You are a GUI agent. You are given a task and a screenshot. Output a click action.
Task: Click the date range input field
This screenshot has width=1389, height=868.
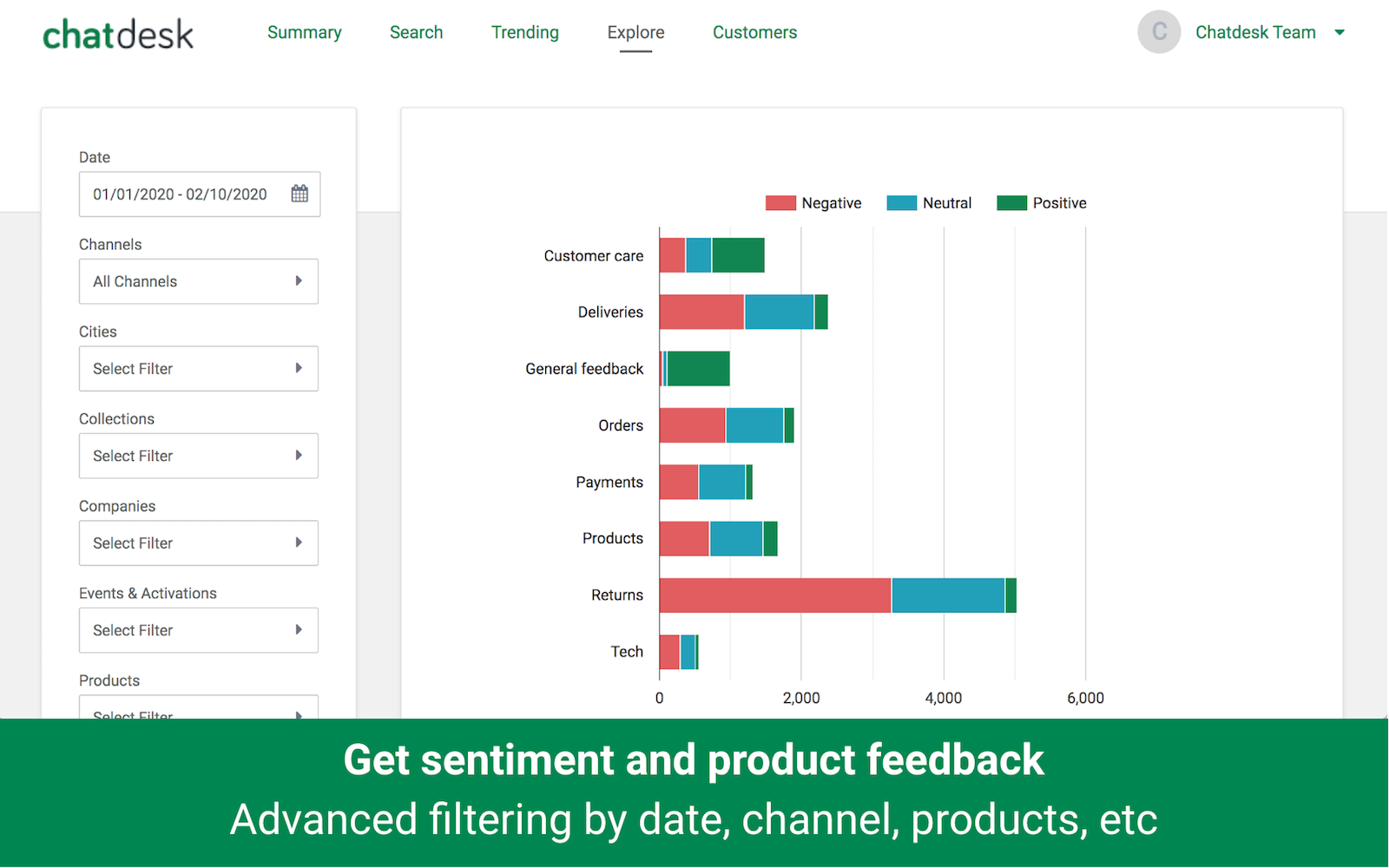pos(181,194)
